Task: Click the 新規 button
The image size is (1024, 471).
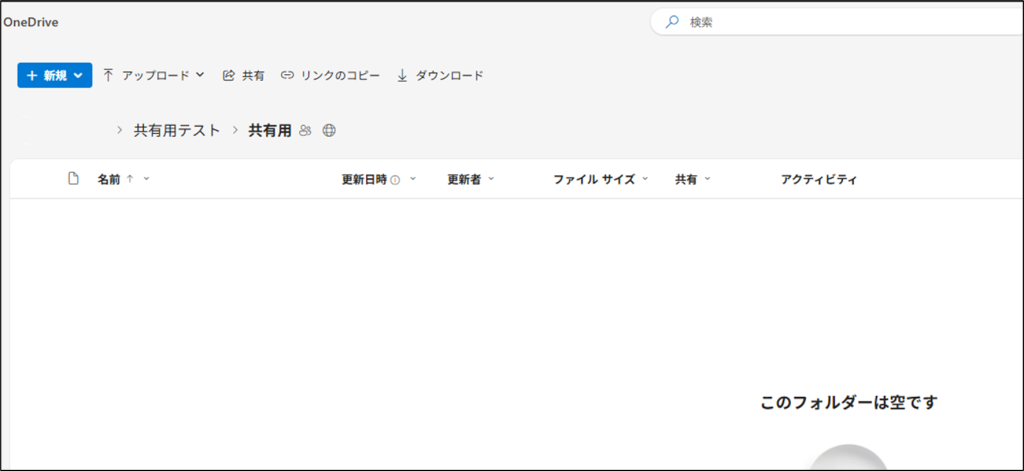Action: click(x=55, y=75)
